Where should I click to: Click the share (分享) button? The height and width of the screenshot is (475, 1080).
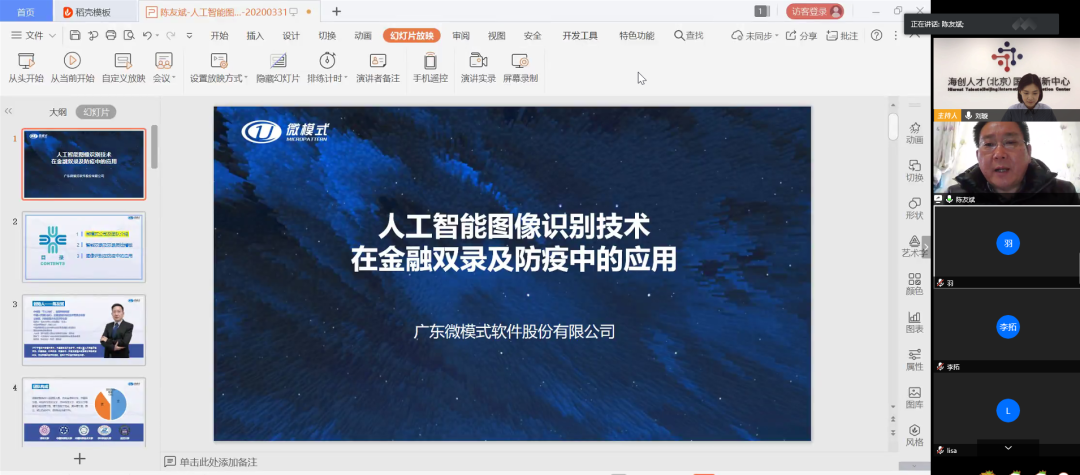(802, 36)
